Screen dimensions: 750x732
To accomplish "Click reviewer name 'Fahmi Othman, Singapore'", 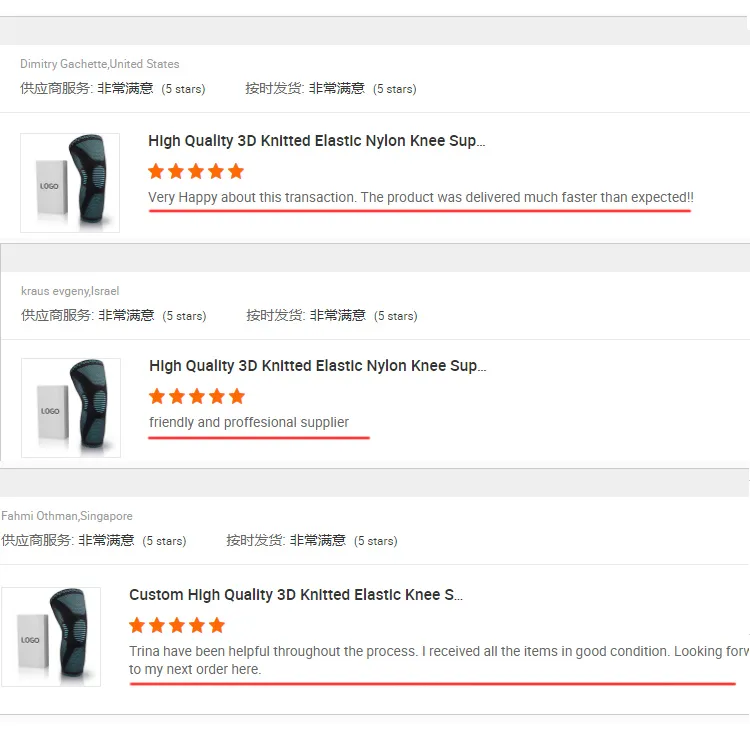I will click(x=67, y=516).
